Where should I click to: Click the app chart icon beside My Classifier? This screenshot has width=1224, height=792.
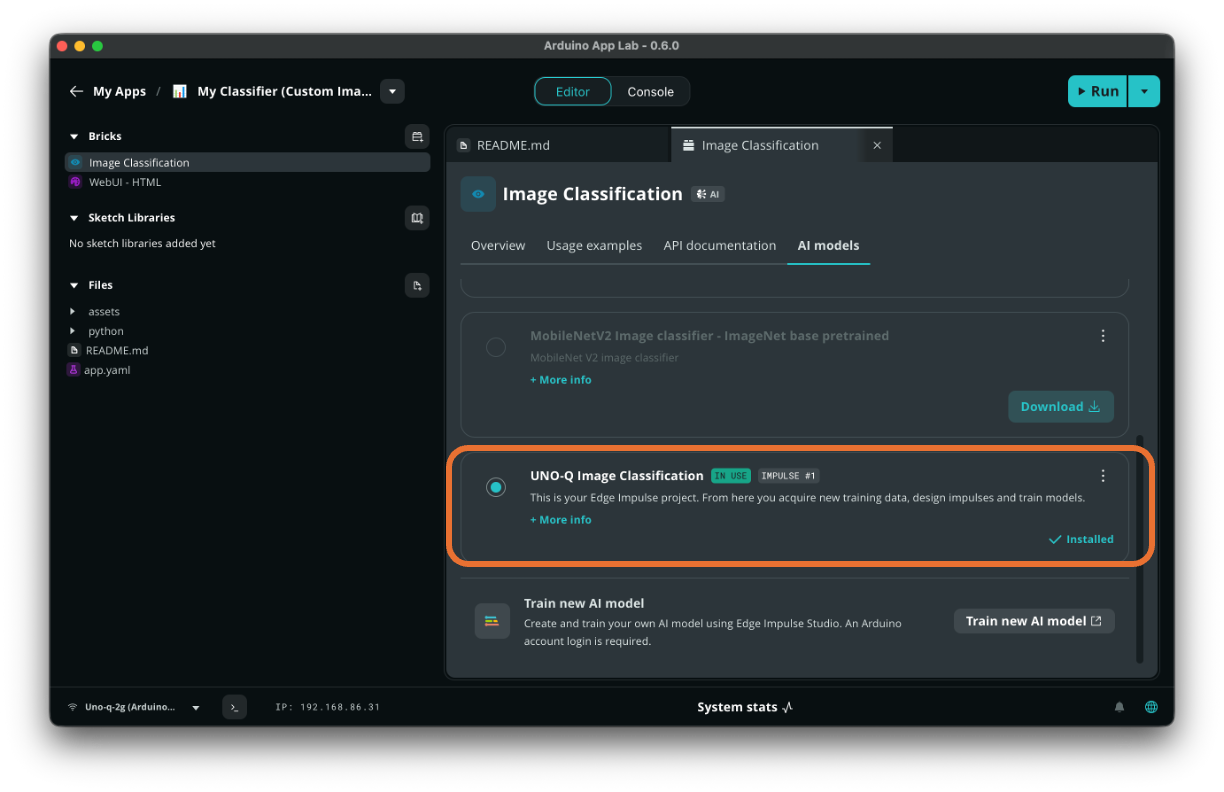[180, 91]
